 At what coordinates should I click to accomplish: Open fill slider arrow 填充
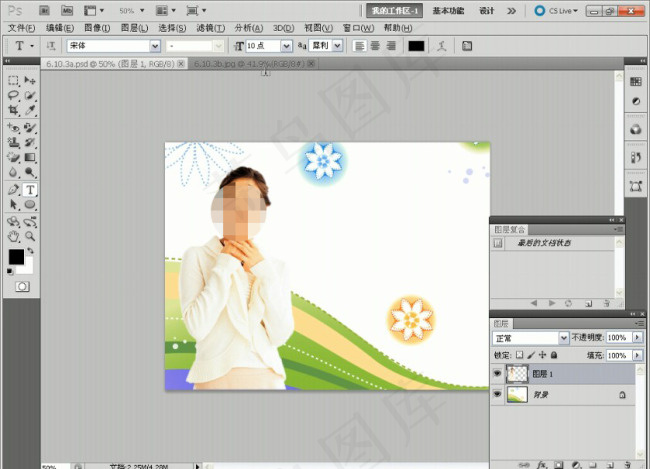638,355
